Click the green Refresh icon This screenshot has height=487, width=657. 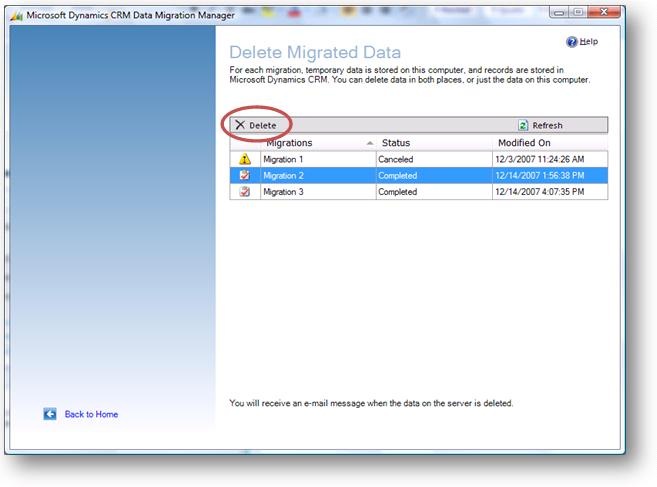point(522,125)
